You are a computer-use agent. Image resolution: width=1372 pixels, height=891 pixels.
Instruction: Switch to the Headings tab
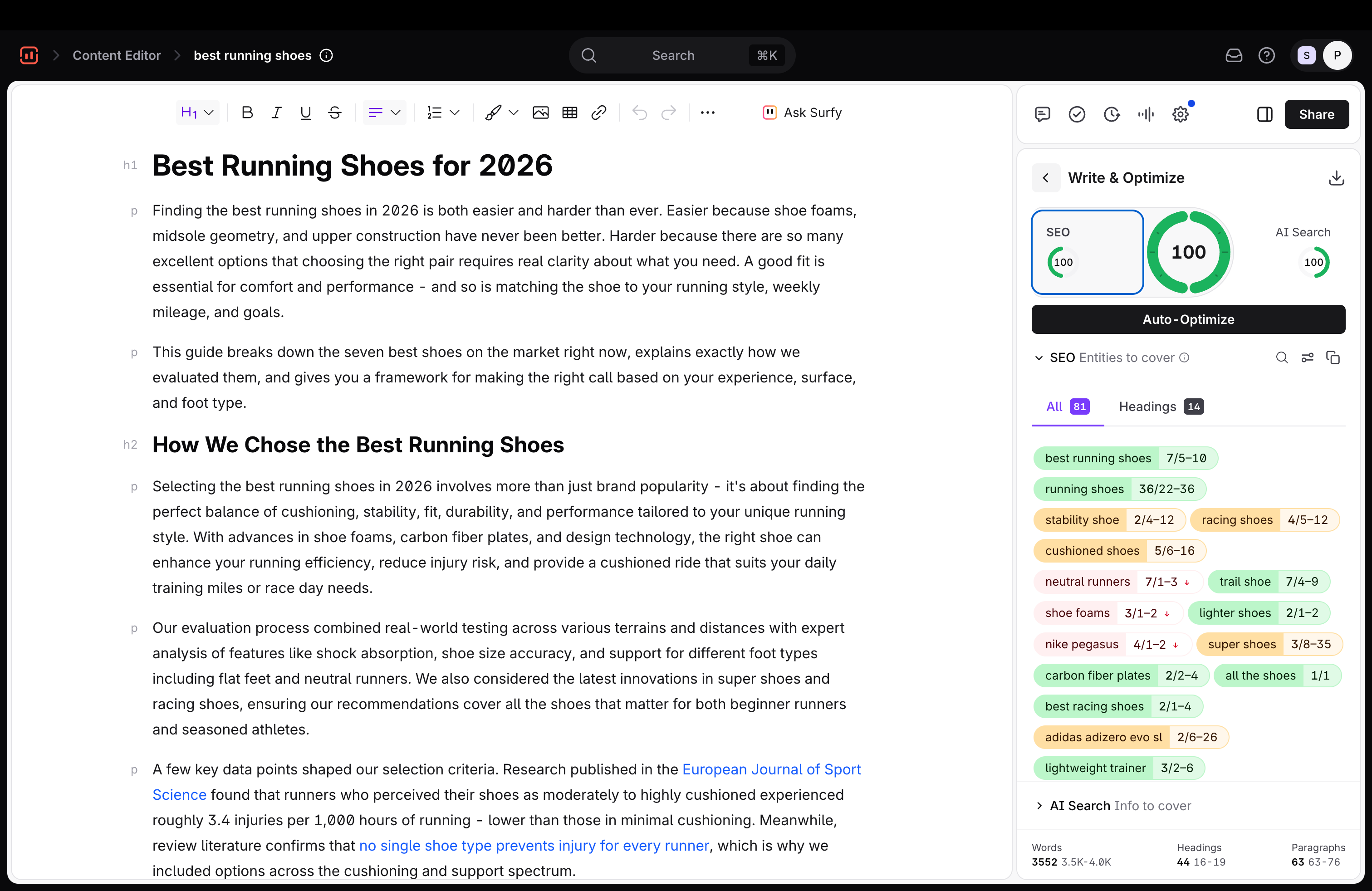pos(1161,407)
